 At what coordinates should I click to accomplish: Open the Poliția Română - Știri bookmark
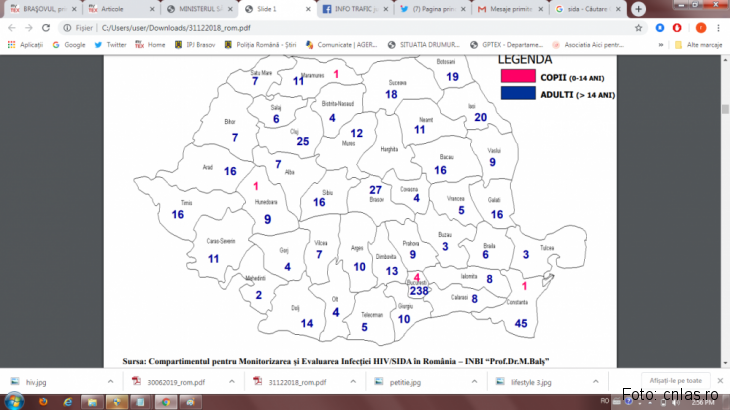(x=260, y=45)
